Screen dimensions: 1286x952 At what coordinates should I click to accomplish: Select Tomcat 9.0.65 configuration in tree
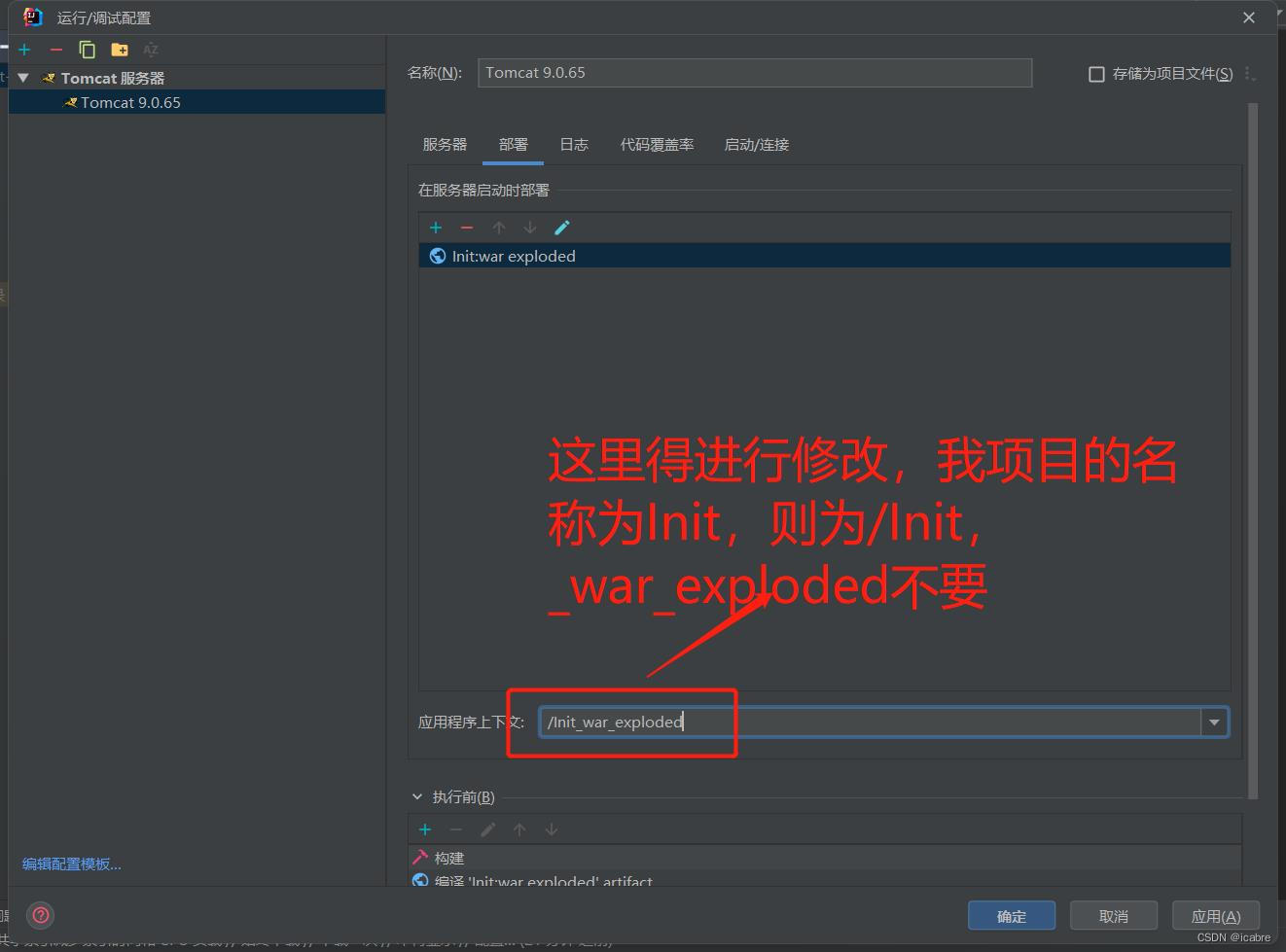[x=196, y=102]
